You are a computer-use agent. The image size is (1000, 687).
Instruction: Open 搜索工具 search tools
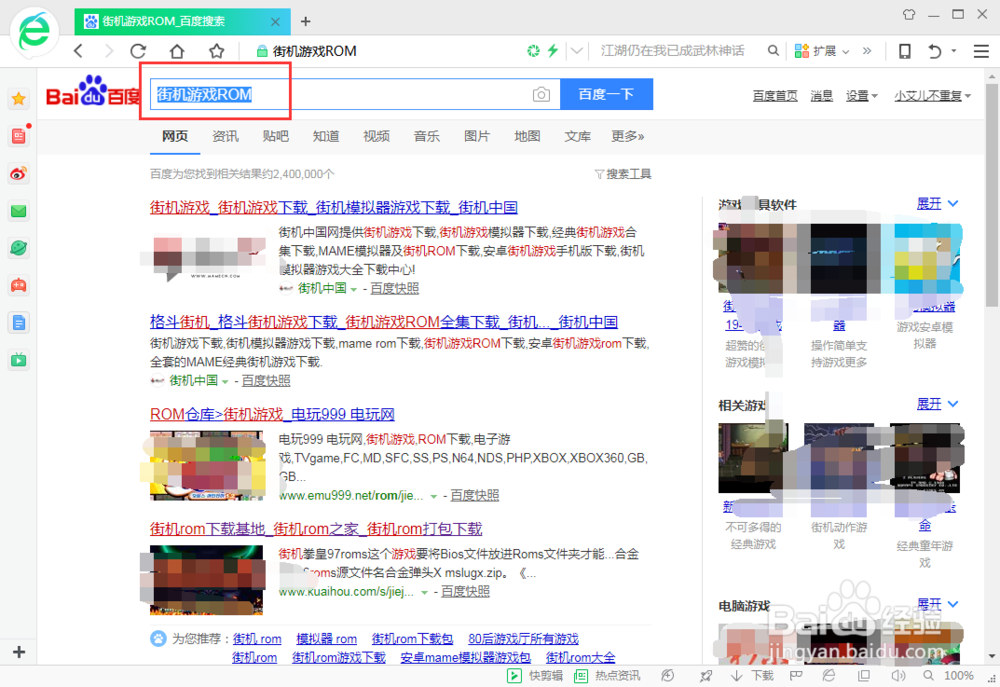(623, 174)
